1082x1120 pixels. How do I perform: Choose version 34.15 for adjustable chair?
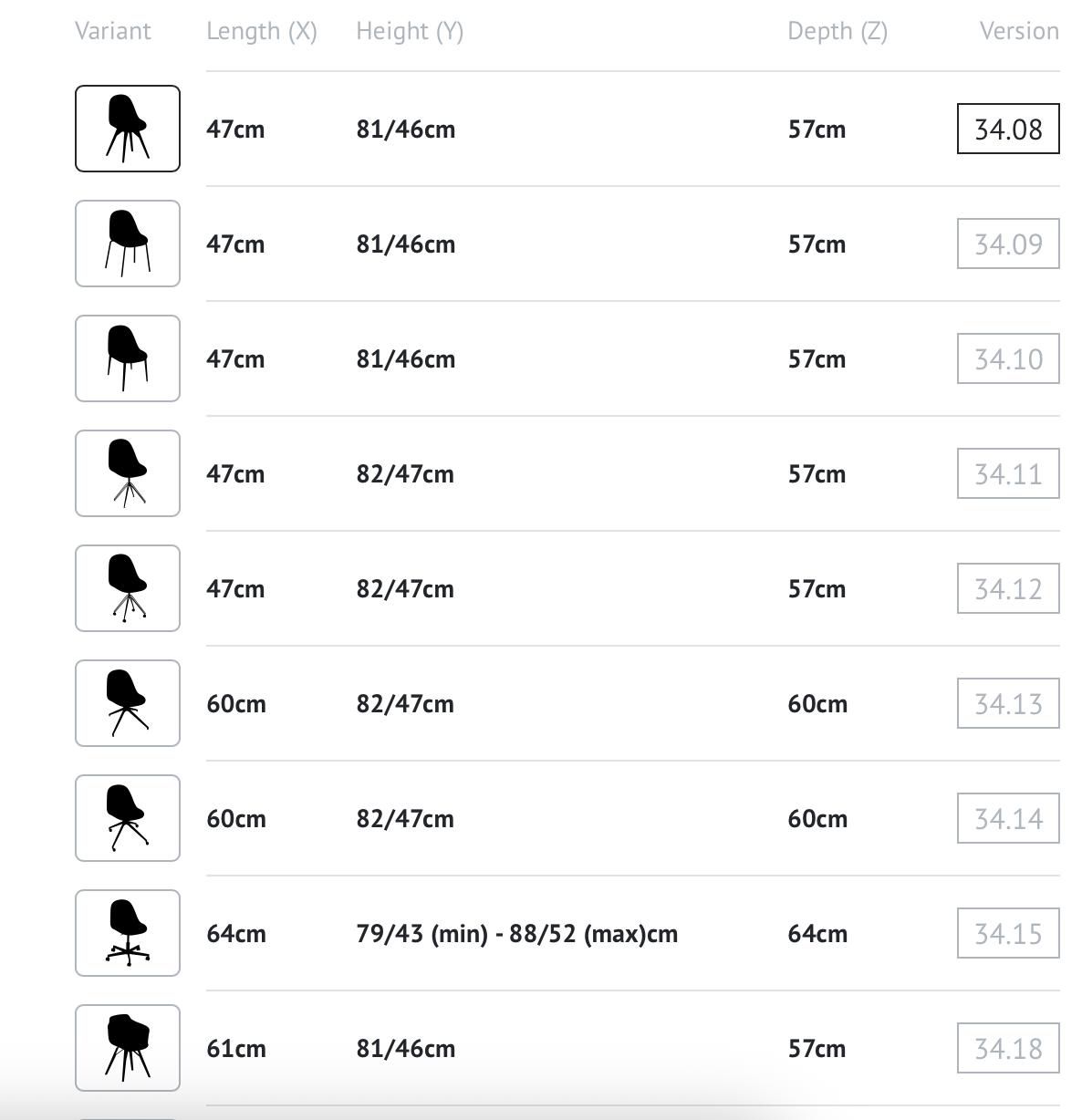(1008, 933)
